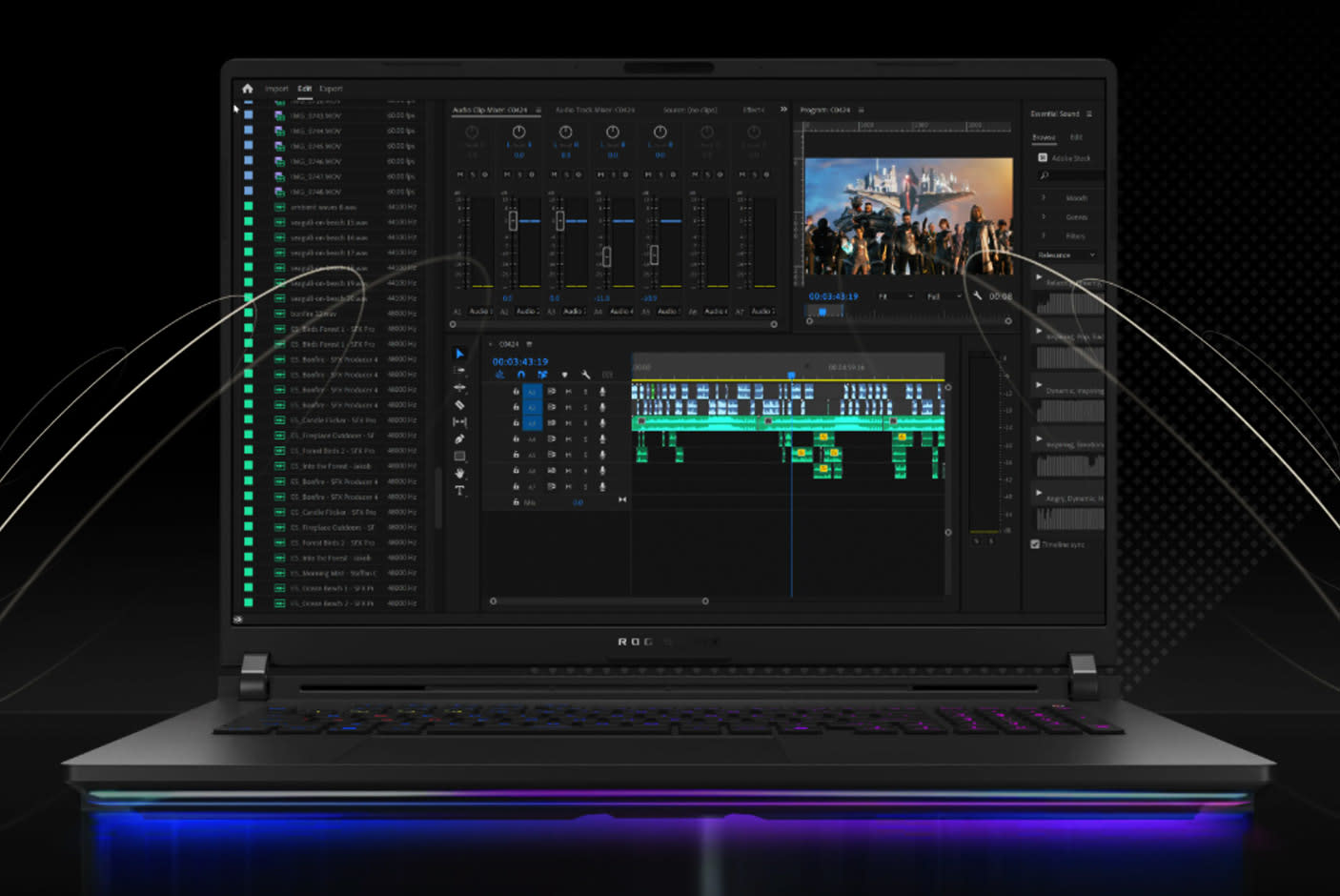Image resolution: width=1340 pixels, height=896 pixels.
Task: Show hidden panel tabs with double chevron
Action: pos(783,110)
